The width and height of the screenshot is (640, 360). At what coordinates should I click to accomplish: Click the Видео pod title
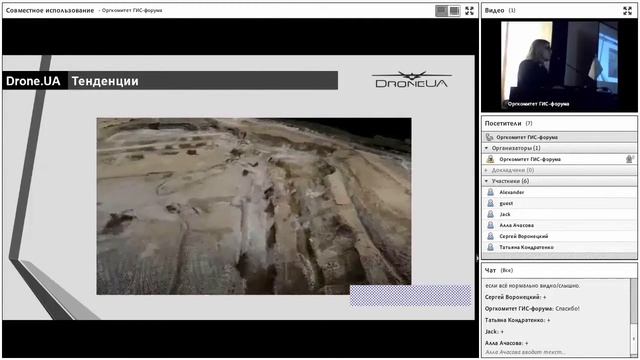tap(494, 11)
